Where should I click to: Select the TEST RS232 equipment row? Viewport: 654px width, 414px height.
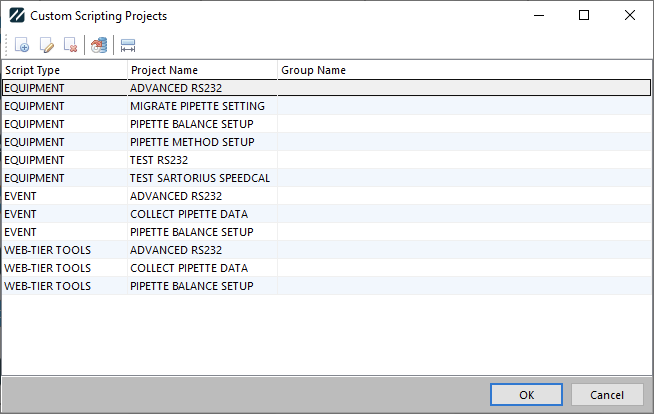[x=159, y=160]
